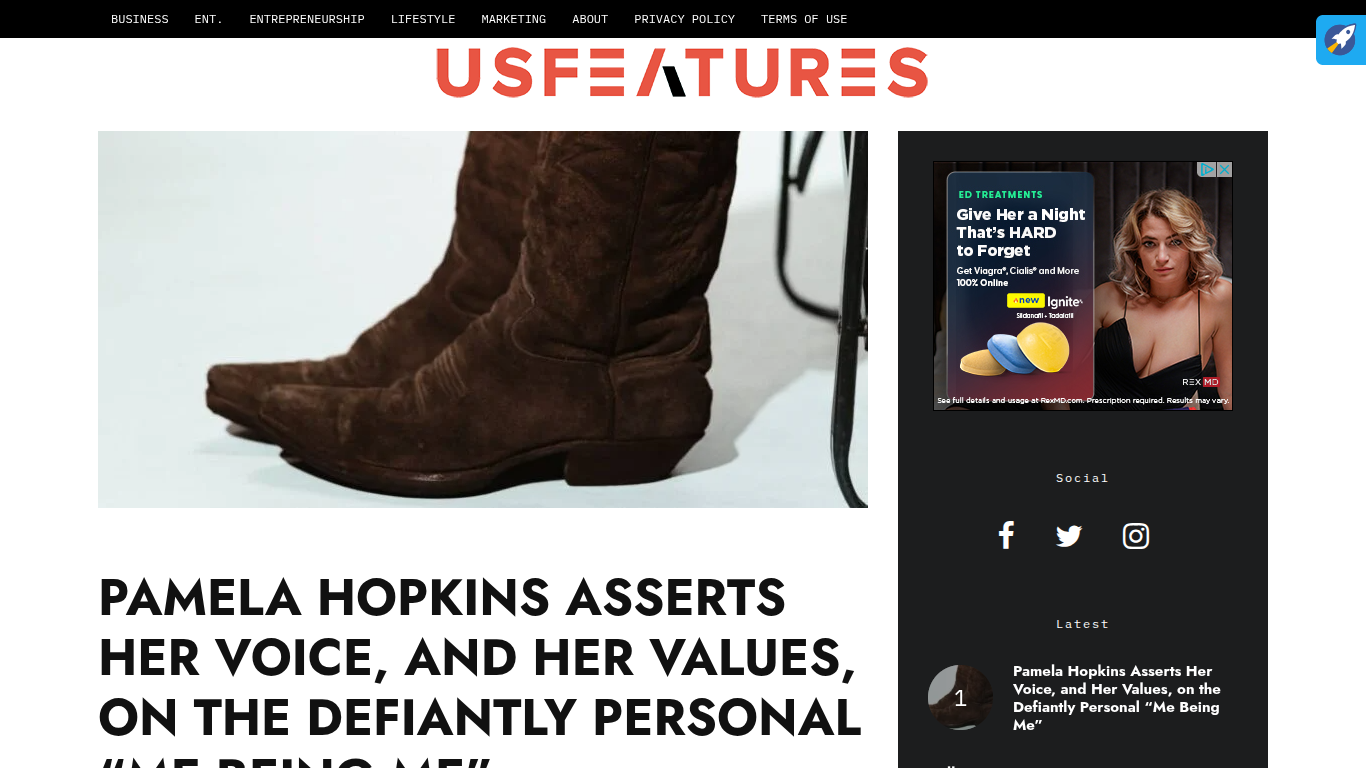Open the Privacy Policy link

tap(684, 19)
